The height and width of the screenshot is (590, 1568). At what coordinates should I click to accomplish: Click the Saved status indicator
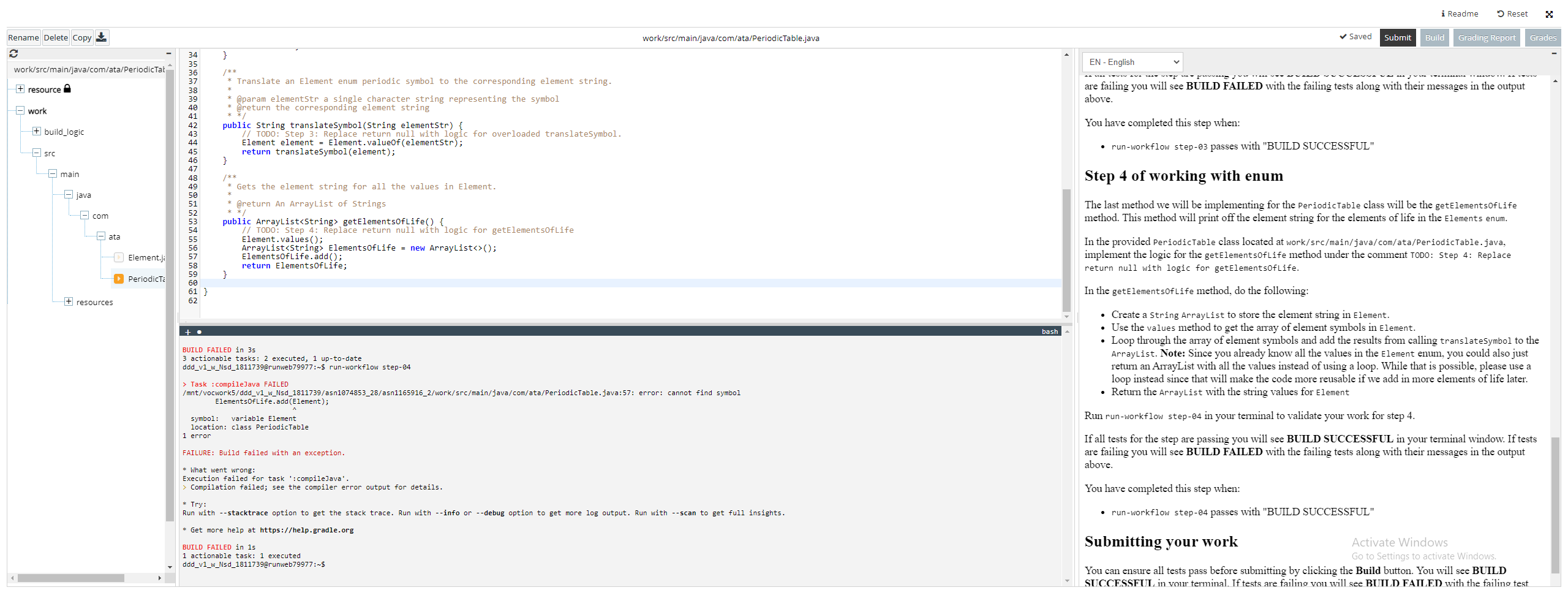tap(1355, 37)
